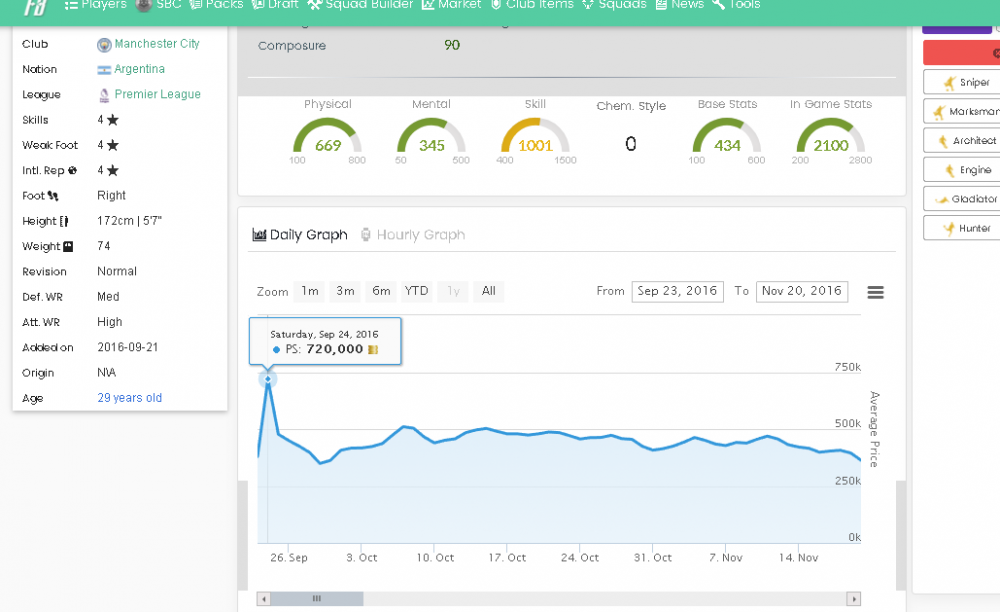Open the chart hamburger menu icon

(x=876, y=292)
